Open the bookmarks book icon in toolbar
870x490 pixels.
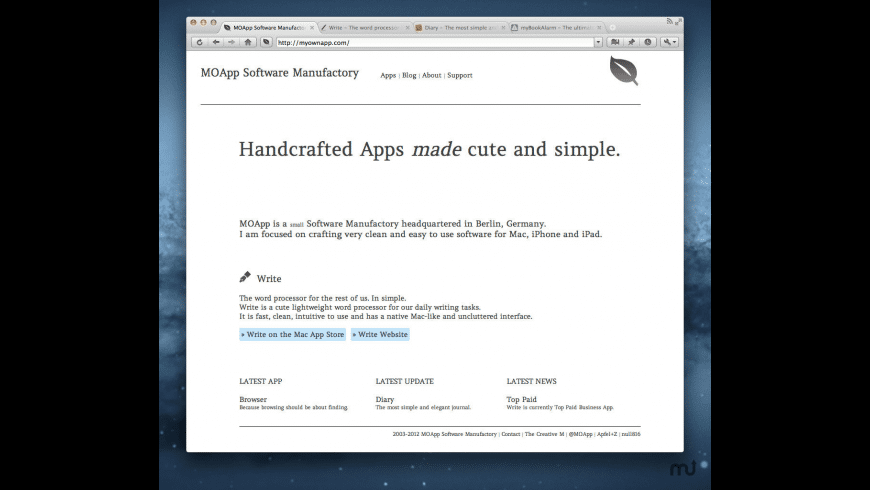pos(615,42)
